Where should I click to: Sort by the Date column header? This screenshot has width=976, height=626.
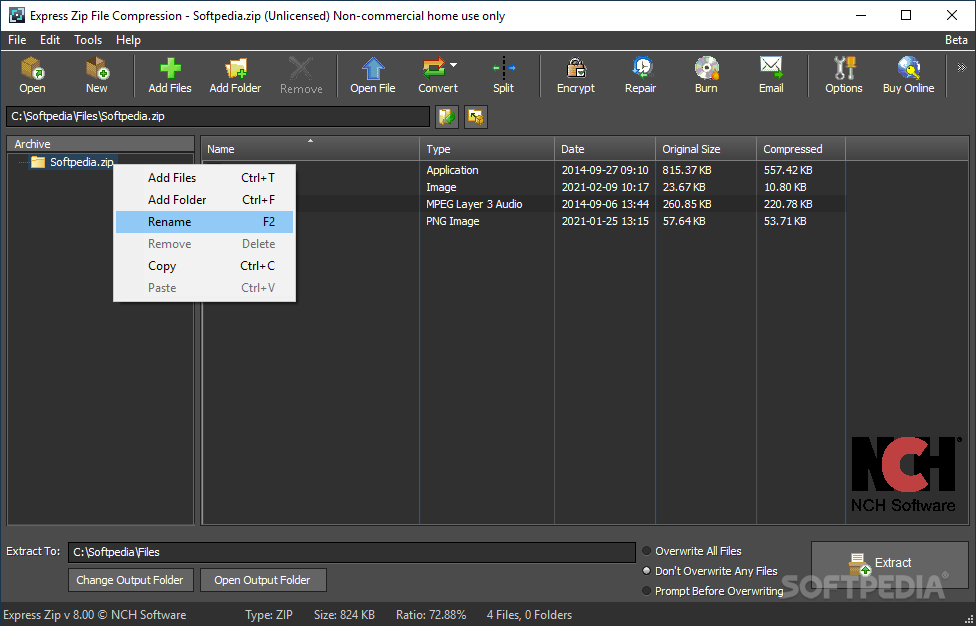pyautogui.click(x=604, y=149)
